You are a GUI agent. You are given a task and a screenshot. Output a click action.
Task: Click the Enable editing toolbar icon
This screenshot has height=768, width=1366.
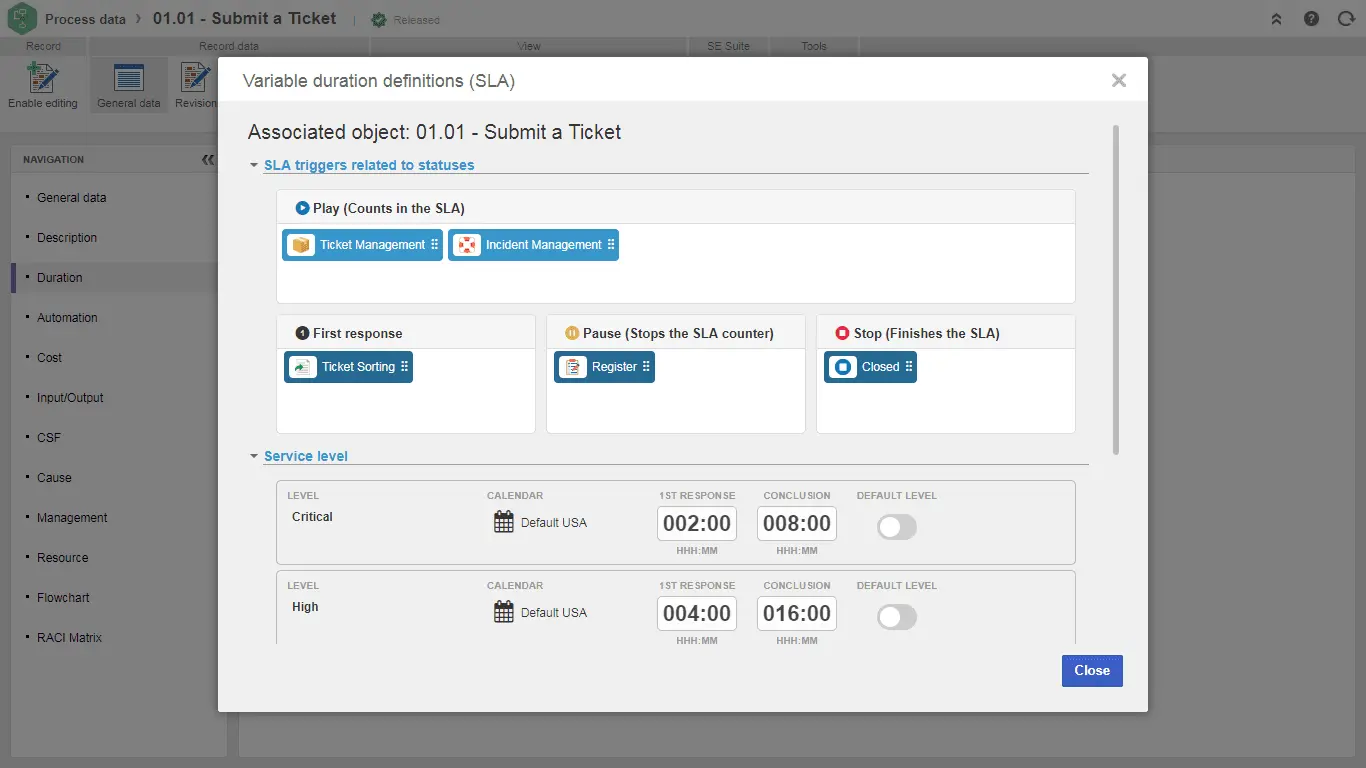tap(43, 78)
